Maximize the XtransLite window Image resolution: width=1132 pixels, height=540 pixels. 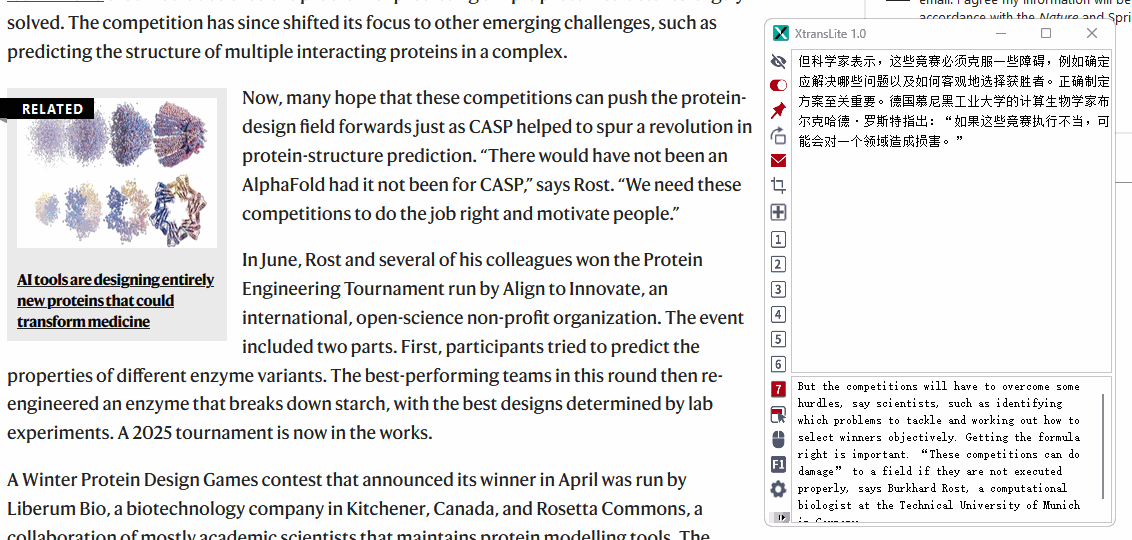coord(1046,34)
